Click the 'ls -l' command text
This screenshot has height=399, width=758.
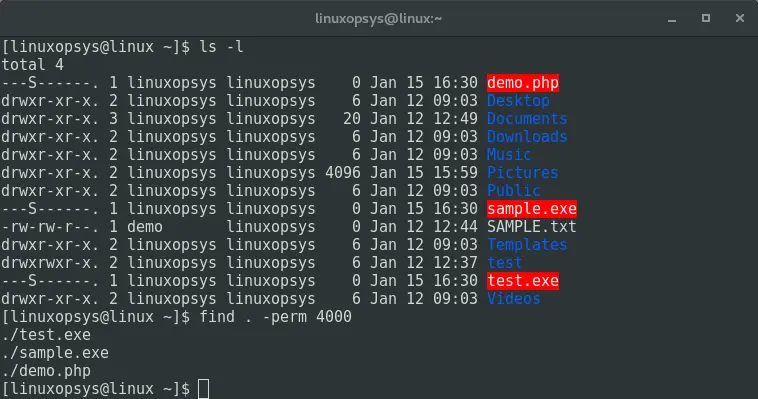[x=221, y=47]
